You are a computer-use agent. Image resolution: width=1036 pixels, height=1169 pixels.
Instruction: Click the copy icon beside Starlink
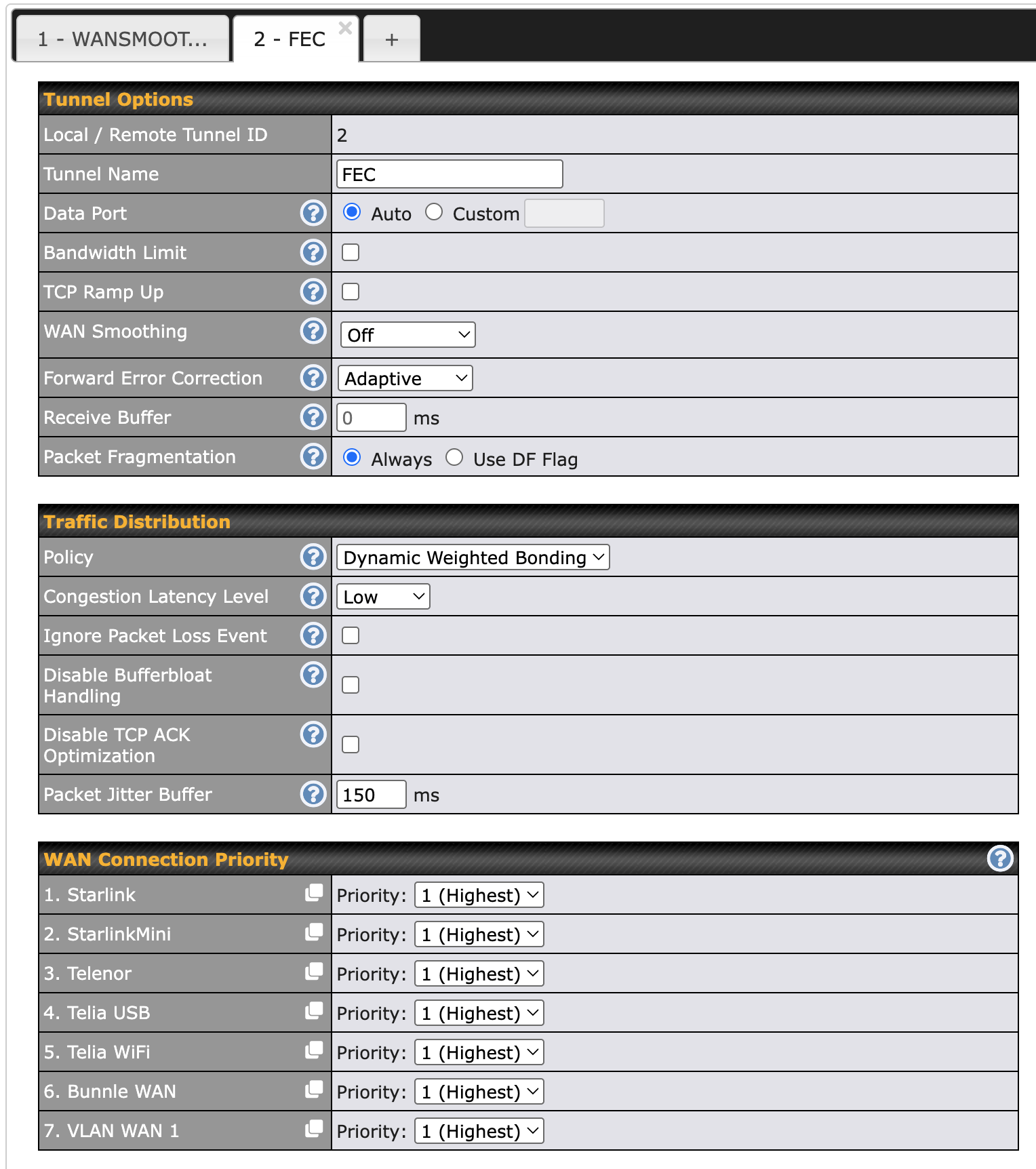(314, 893)
